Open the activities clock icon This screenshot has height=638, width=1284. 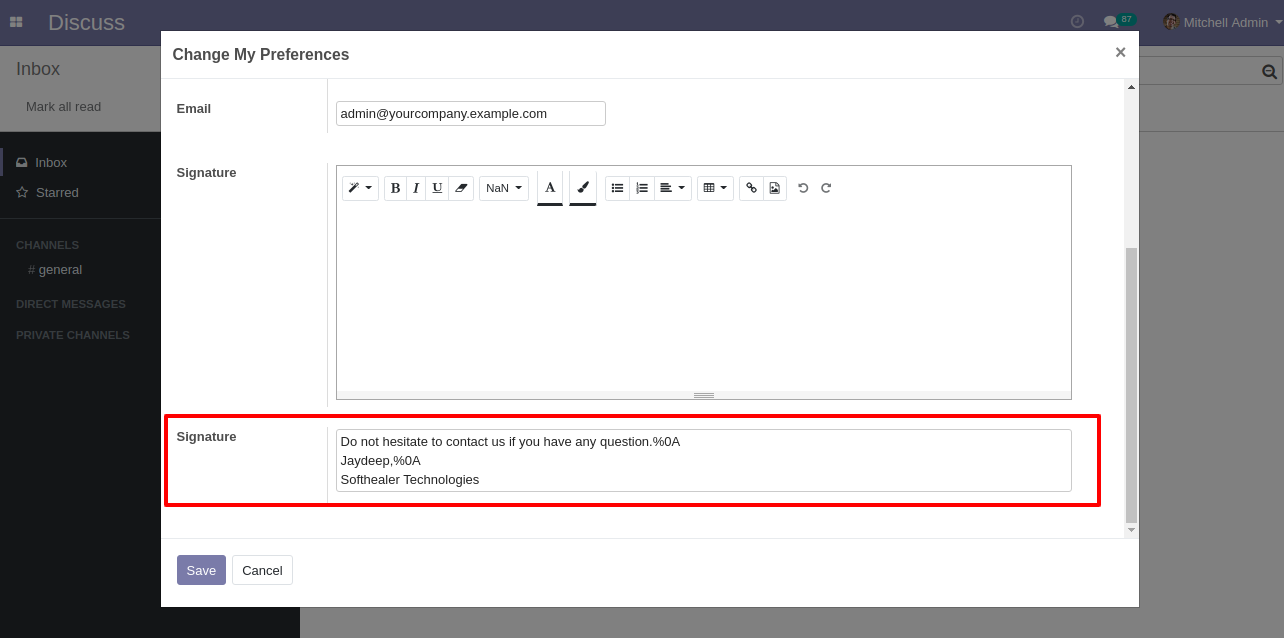tap(1077, 21)
